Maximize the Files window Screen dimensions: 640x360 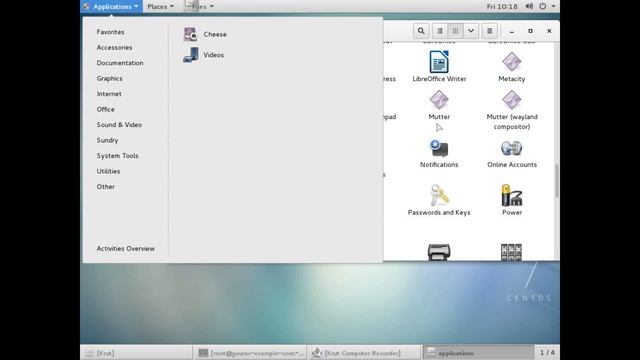530,31
